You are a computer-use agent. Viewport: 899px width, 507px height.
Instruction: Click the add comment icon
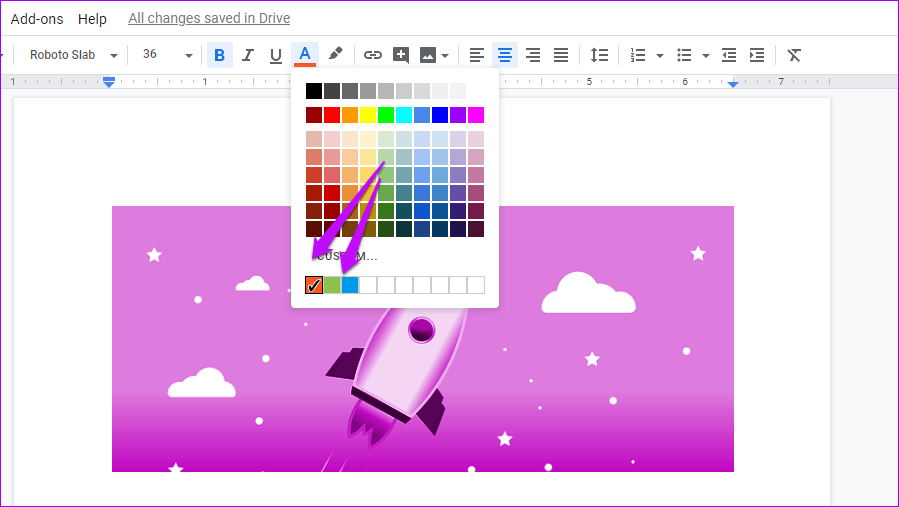(401, 55)
